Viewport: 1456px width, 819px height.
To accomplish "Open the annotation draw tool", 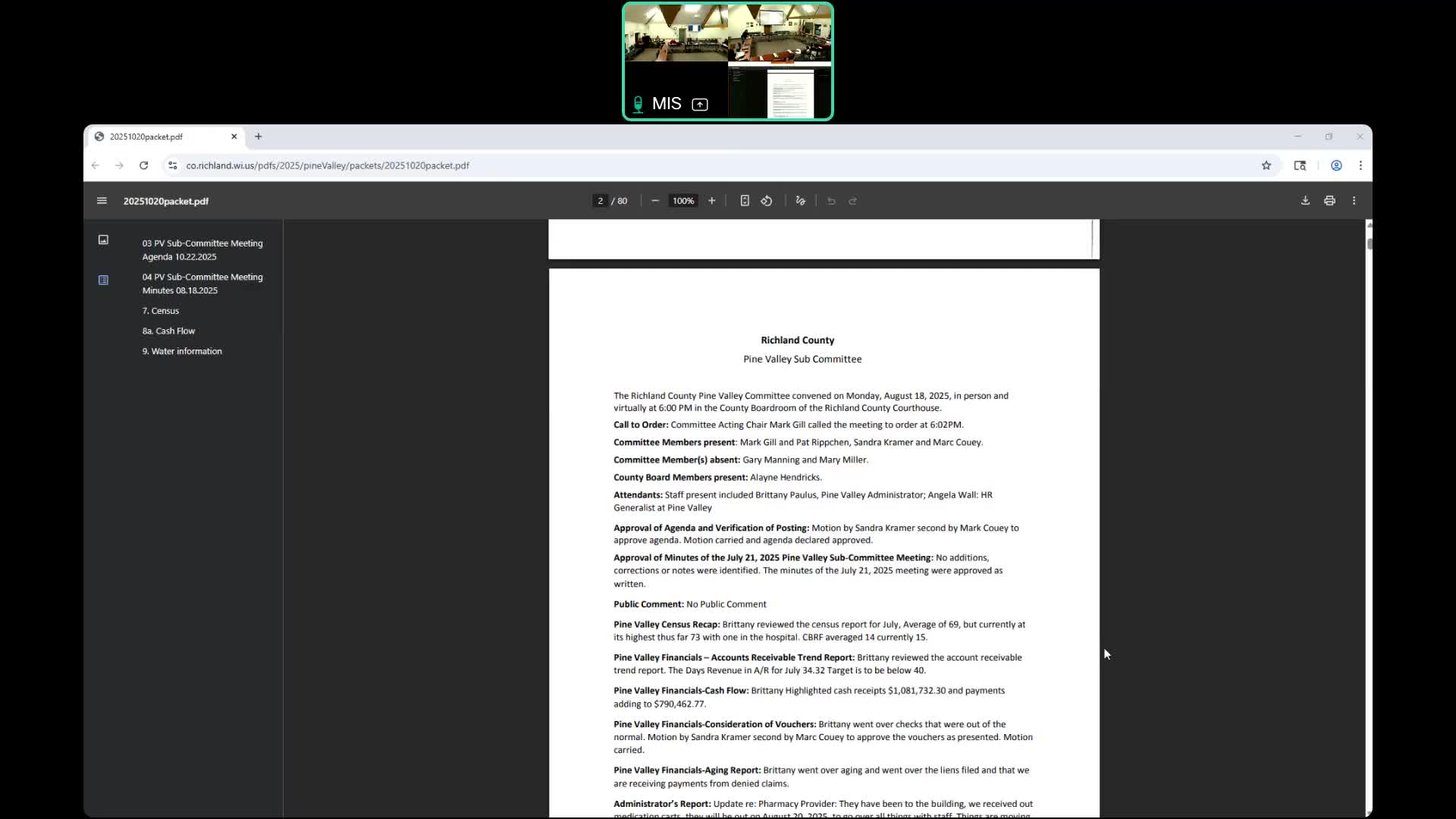I will click(x=800, y=201).
